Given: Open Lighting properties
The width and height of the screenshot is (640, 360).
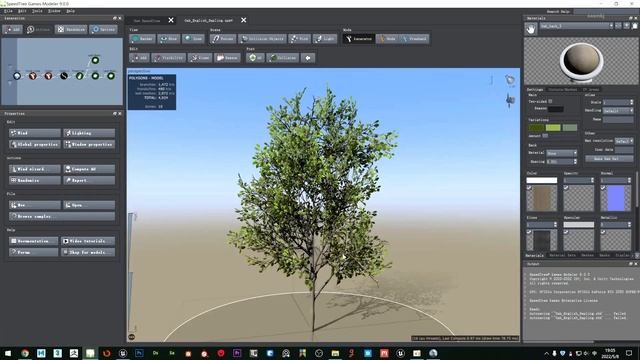Looking at the screenshot, I should tap(89, 133).
